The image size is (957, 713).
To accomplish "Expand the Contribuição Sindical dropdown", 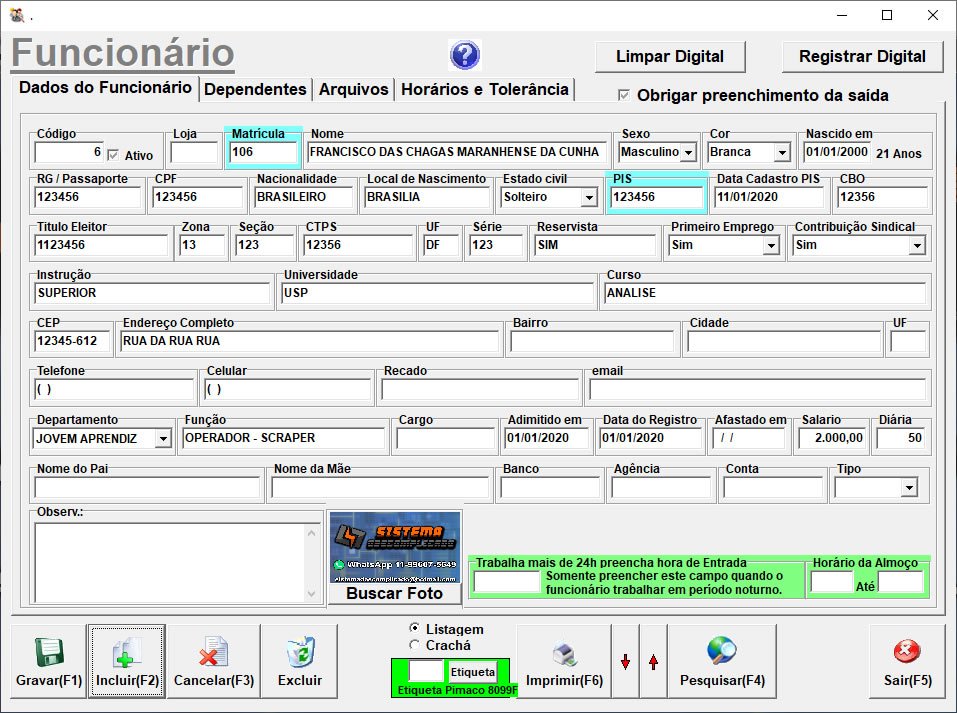I will coord(917,245).
